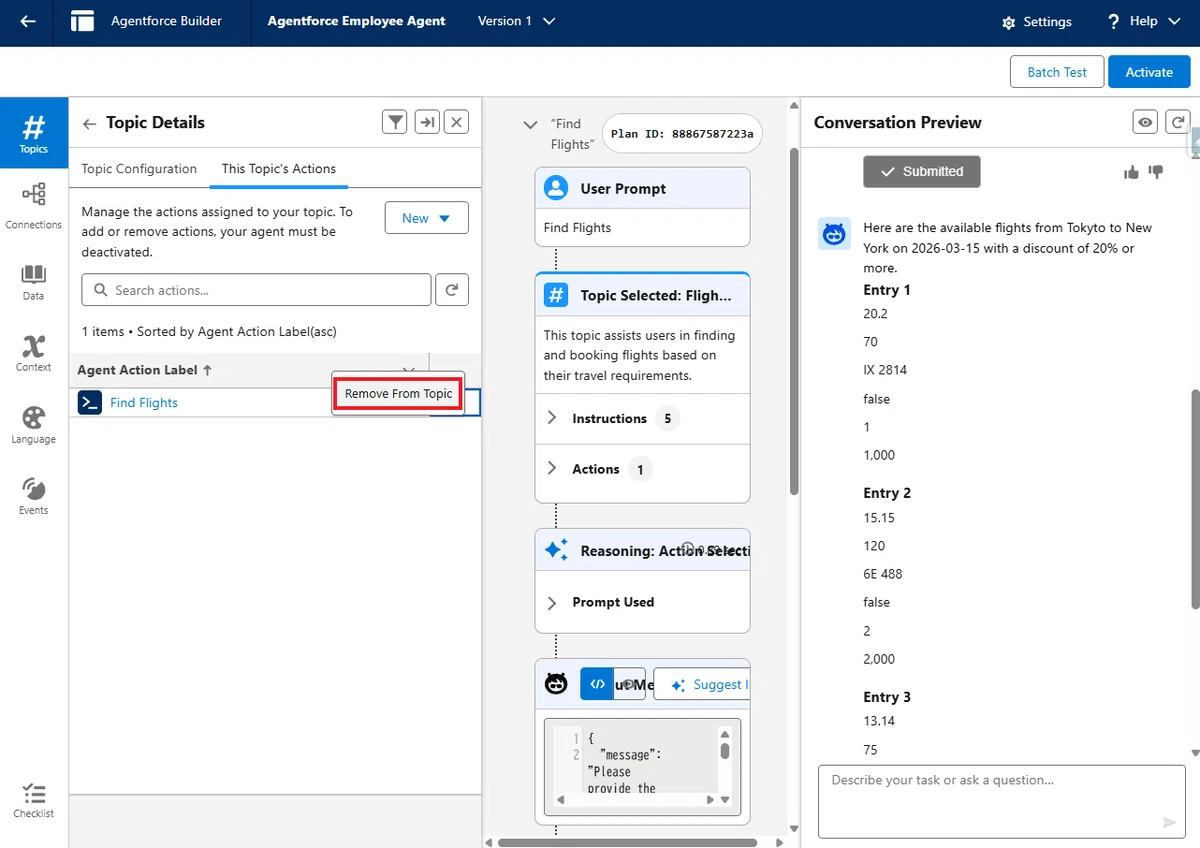
Task: Open the New dropdown button
Action: [x=427, y=218]
